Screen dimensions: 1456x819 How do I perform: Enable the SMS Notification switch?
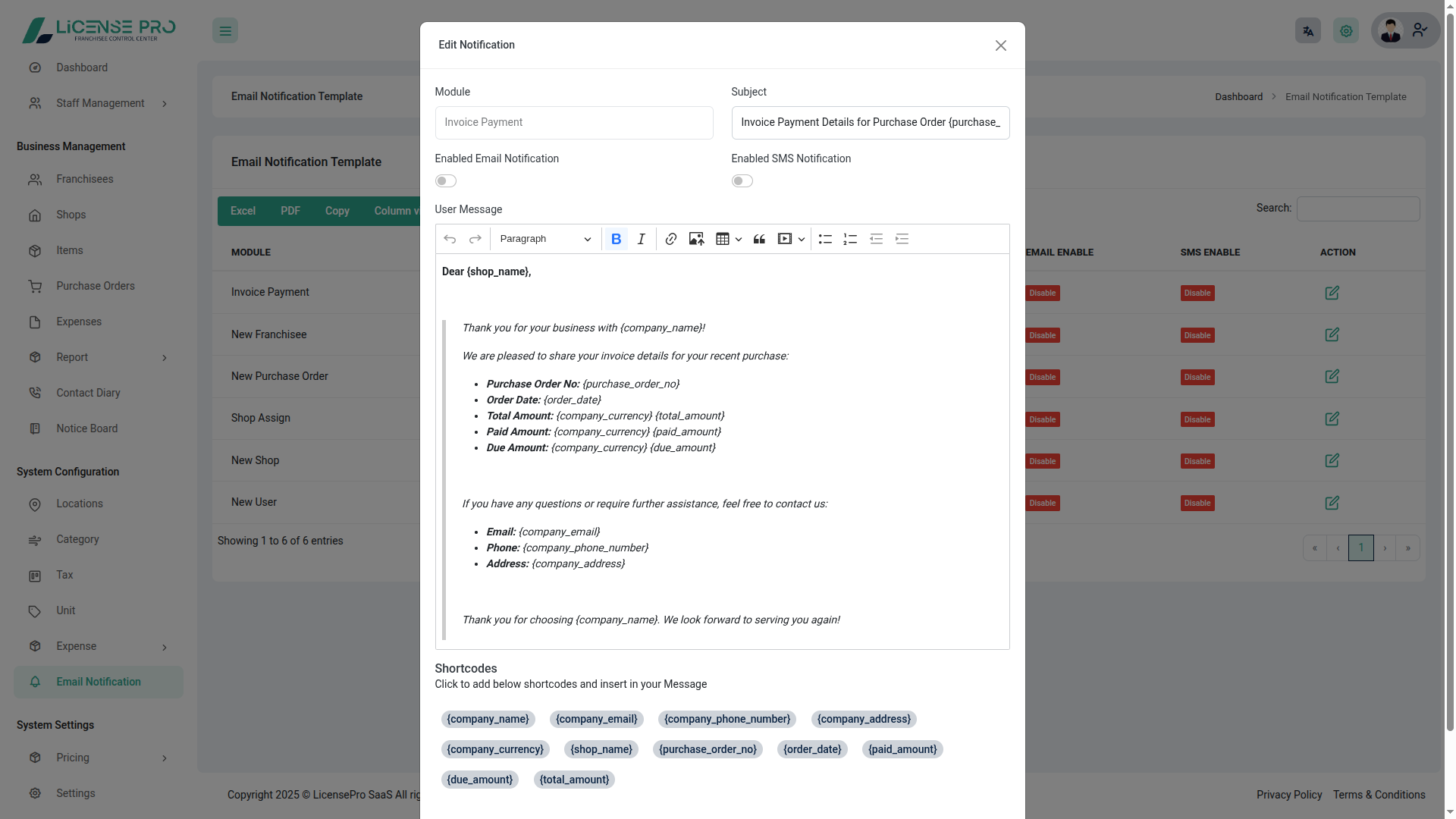point(742,180)
